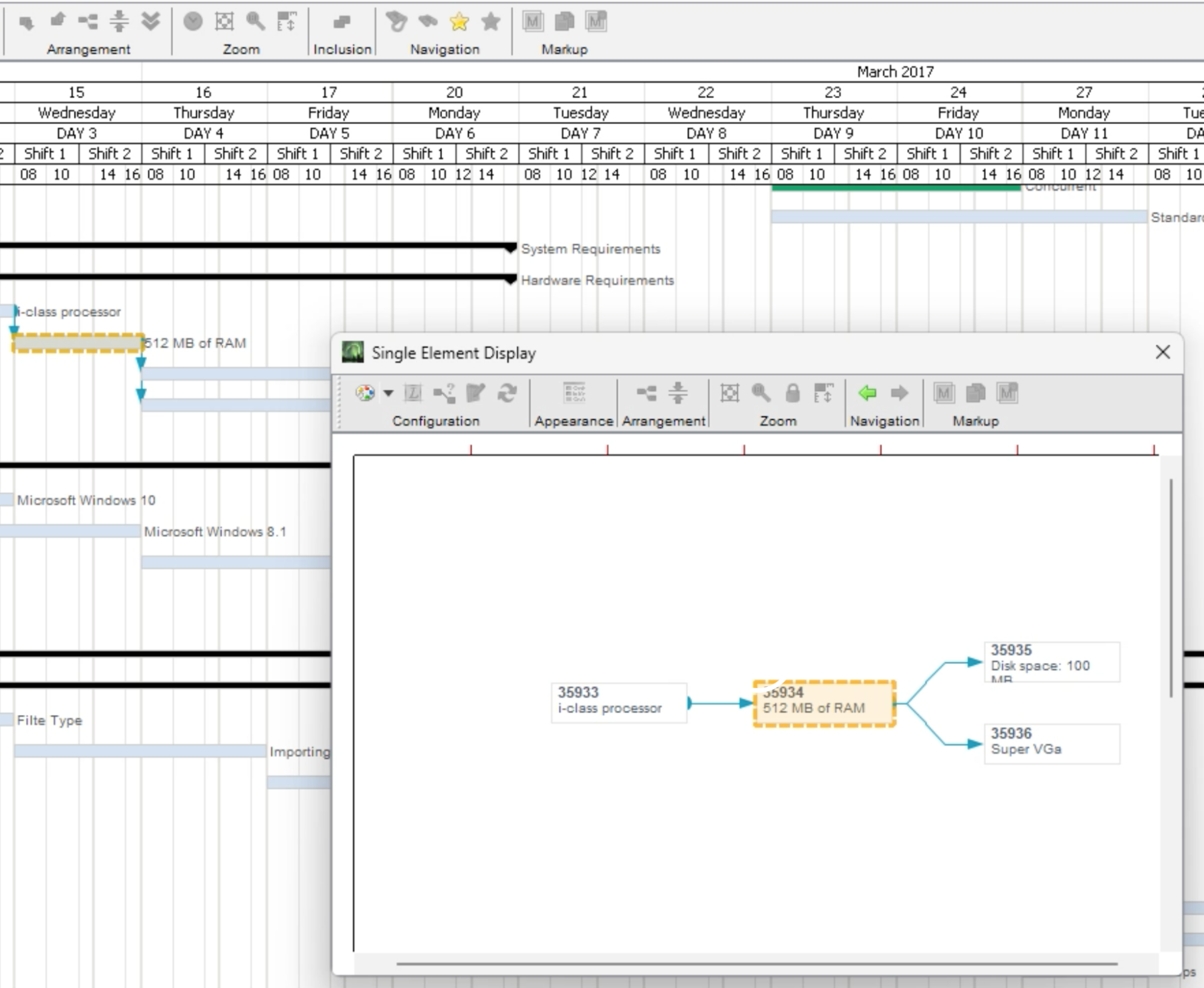
Task: Click the refresh icon in Configuration group
Action: 507,393
